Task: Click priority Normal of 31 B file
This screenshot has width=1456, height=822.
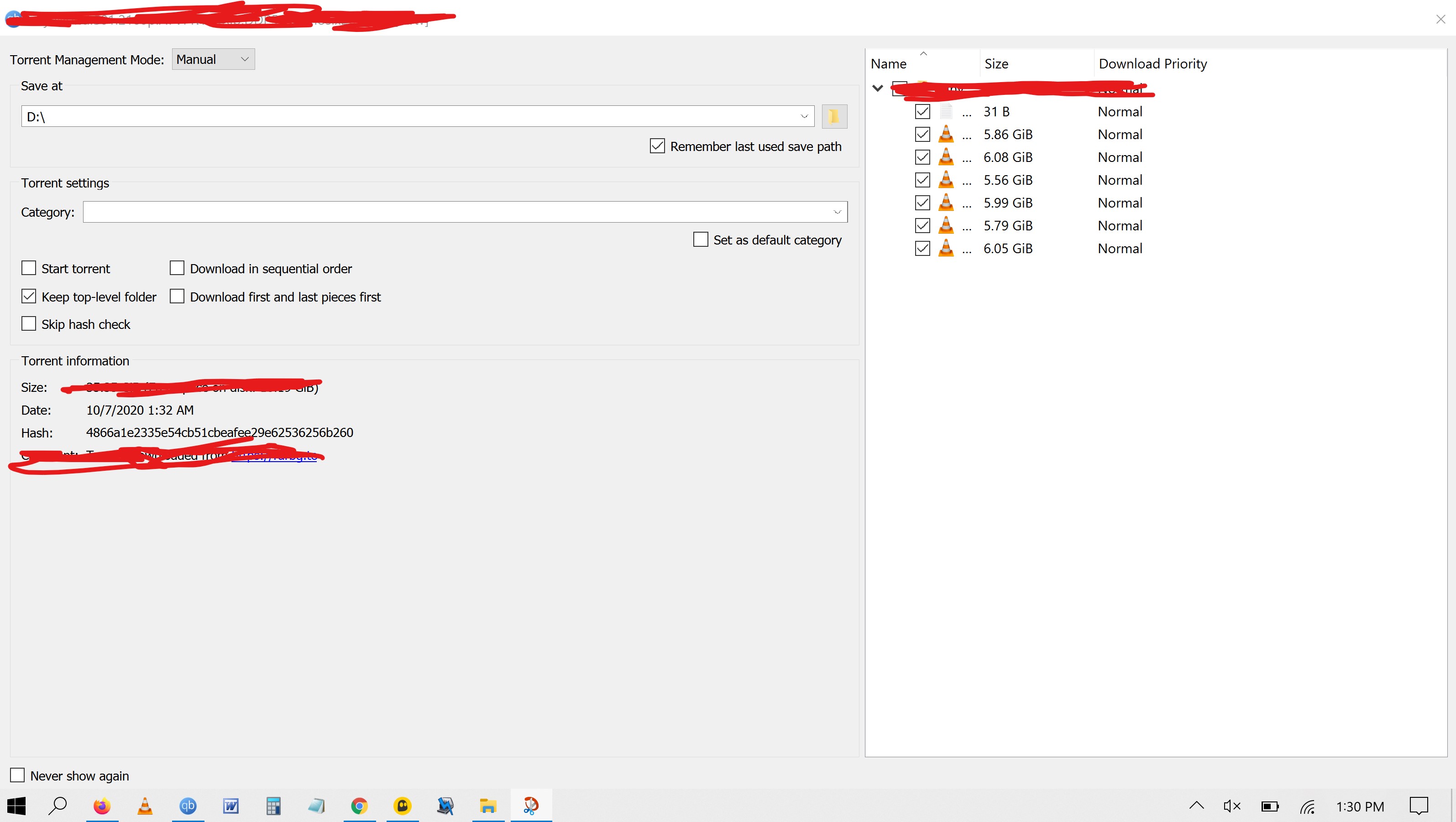Action: point(1120,111)
